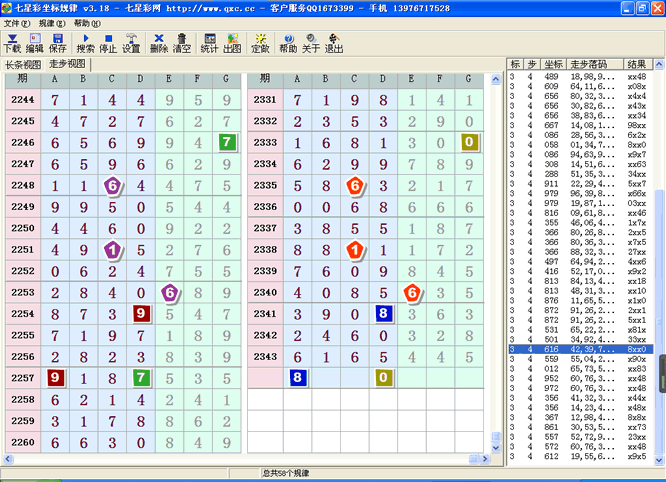Select the rule row with coordinate 876

pos(580,300)
